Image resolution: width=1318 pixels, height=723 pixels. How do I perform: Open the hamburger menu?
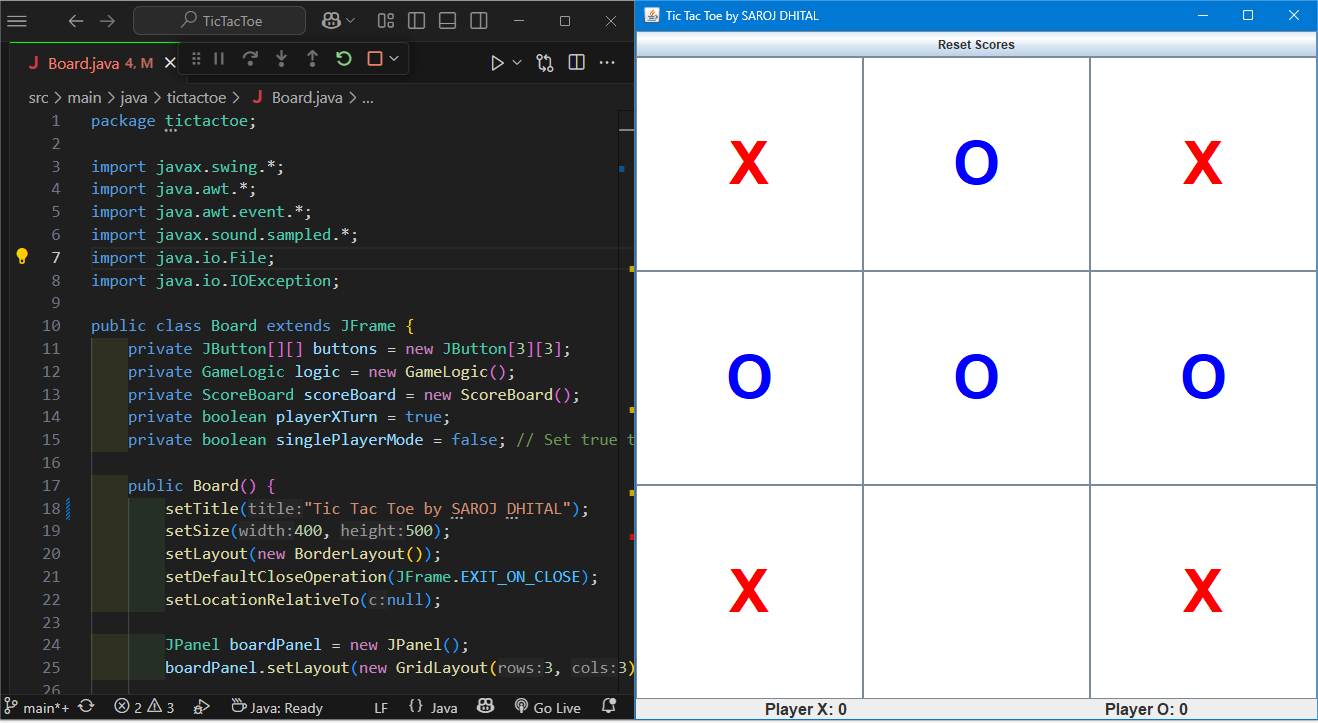17,20
